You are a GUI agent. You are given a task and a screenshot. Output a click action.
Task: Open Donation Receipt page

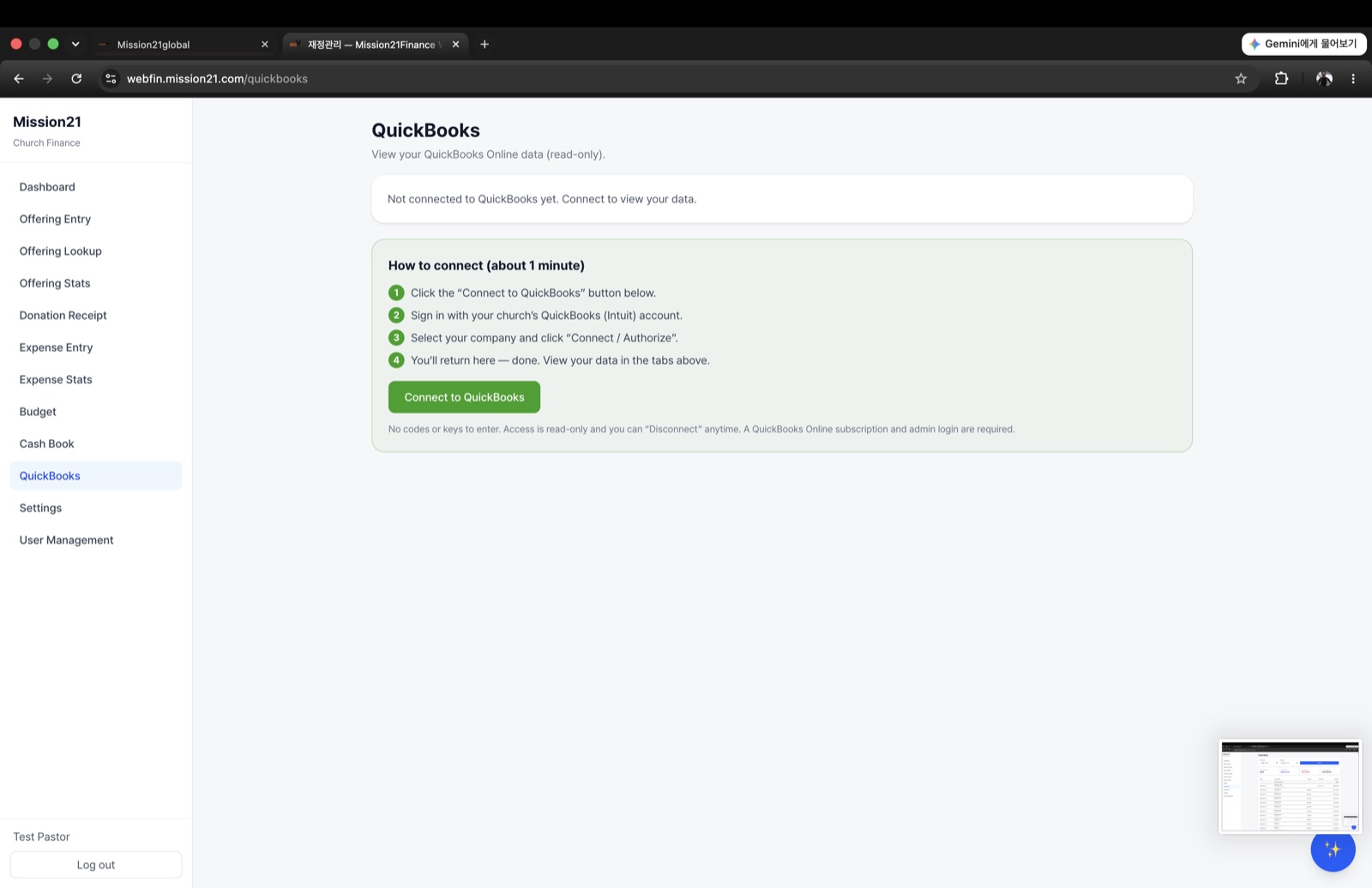[x=96, y=316]
